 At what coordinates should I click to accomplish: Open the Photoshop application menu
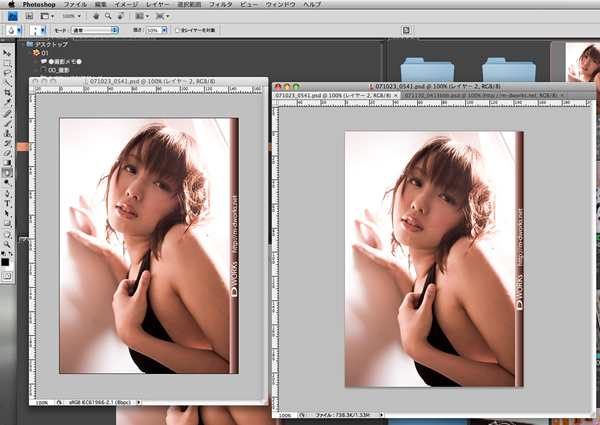click(x=39, y=5)
